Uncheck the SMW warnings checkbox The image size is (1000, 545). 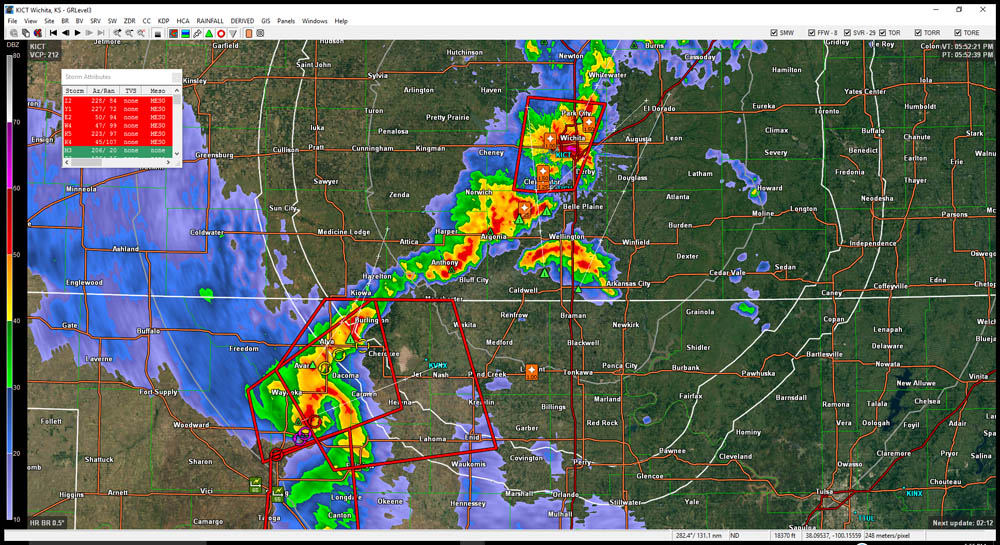775,33
